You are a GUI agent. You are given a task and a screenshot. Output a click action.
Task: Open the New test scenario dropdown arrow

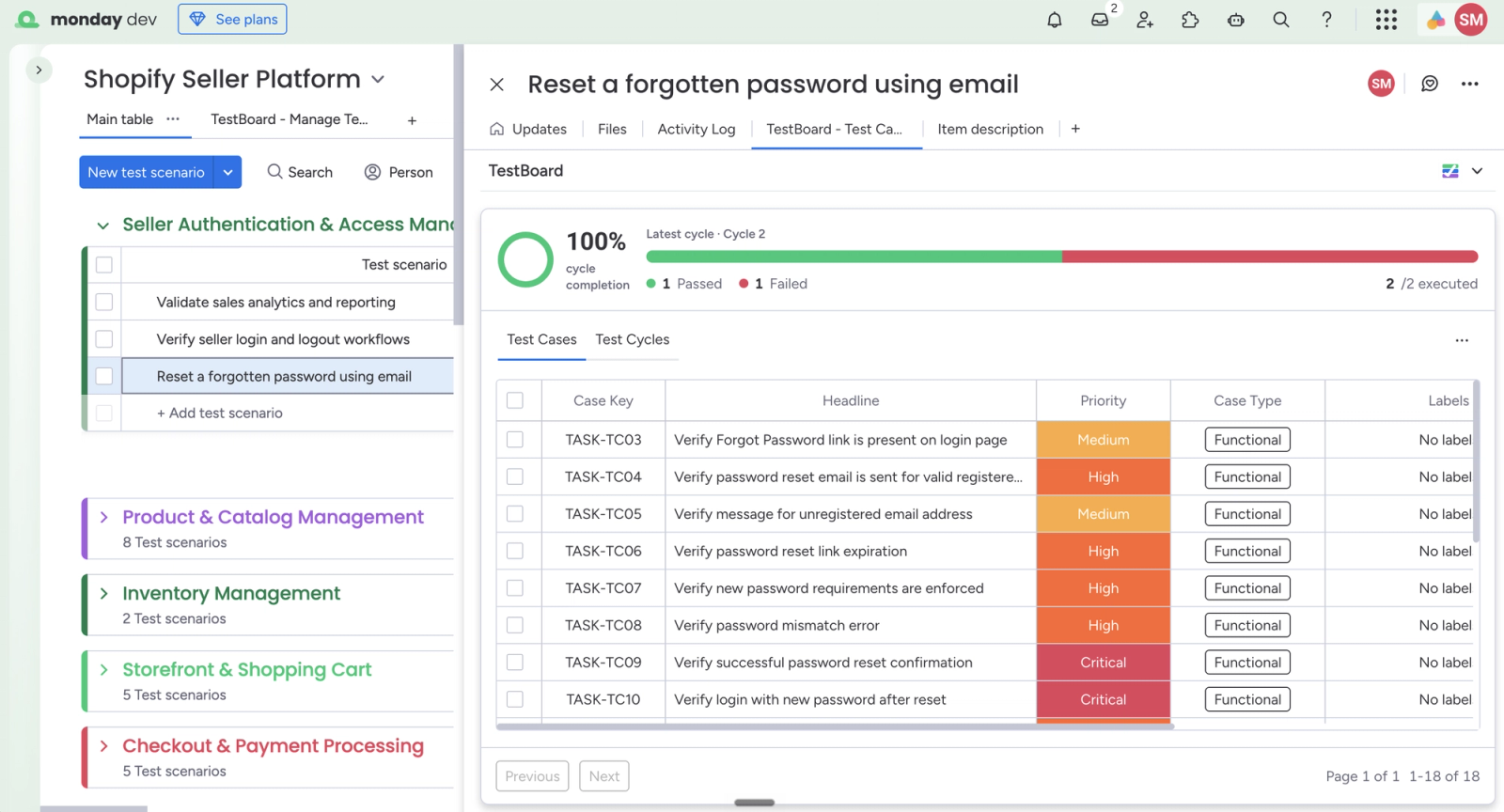pos(227,172)
